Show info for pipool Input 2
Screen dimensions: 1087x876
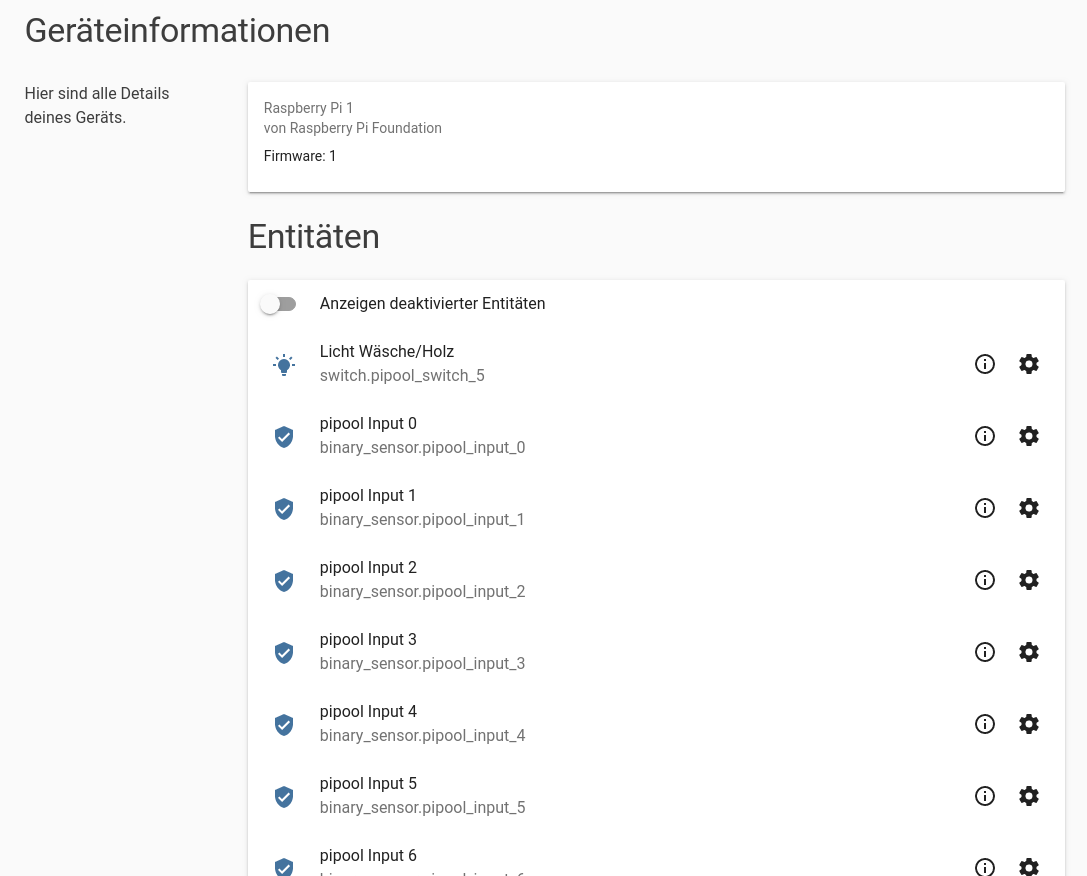click(985, 580)
